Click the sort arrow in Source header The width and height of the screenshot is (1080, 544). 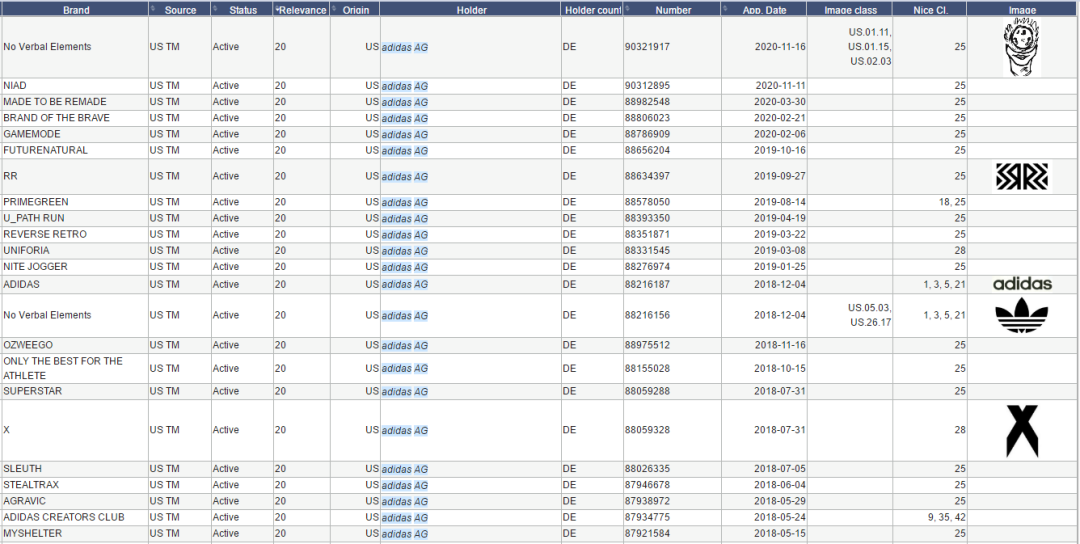pyautogui.click(x=152, y=8)
